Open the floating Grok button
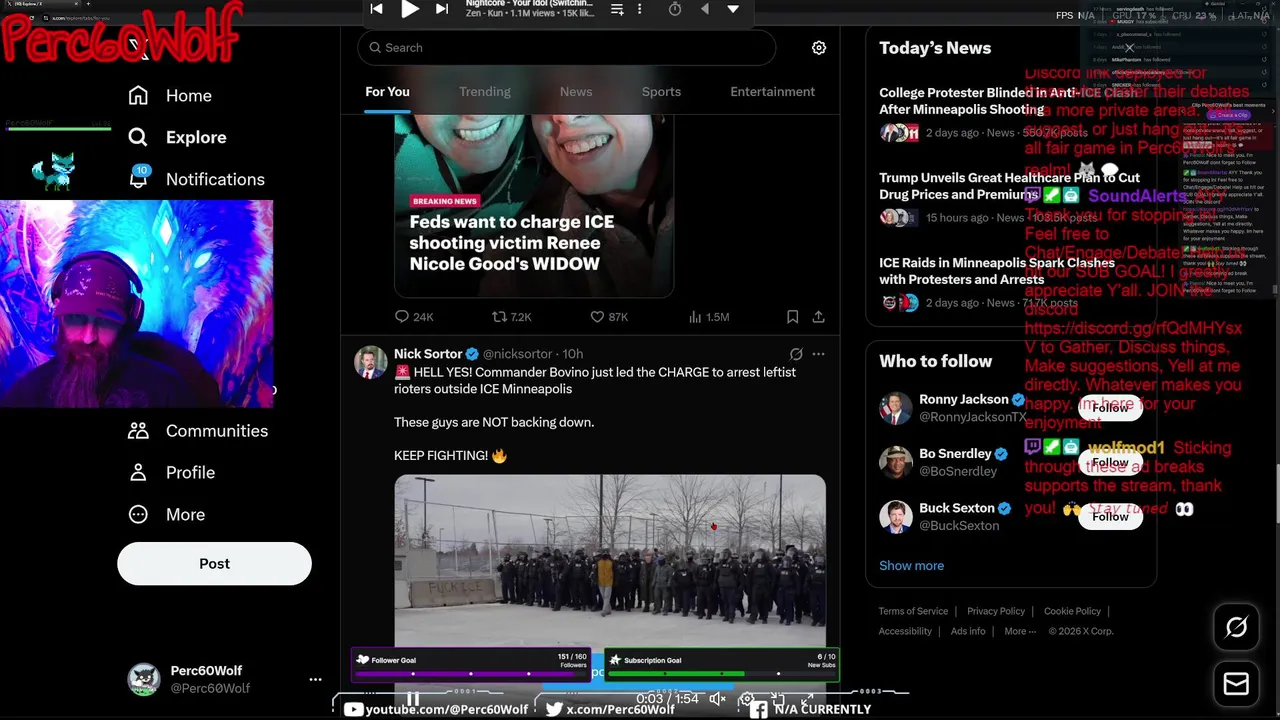 pos(1236,627)
